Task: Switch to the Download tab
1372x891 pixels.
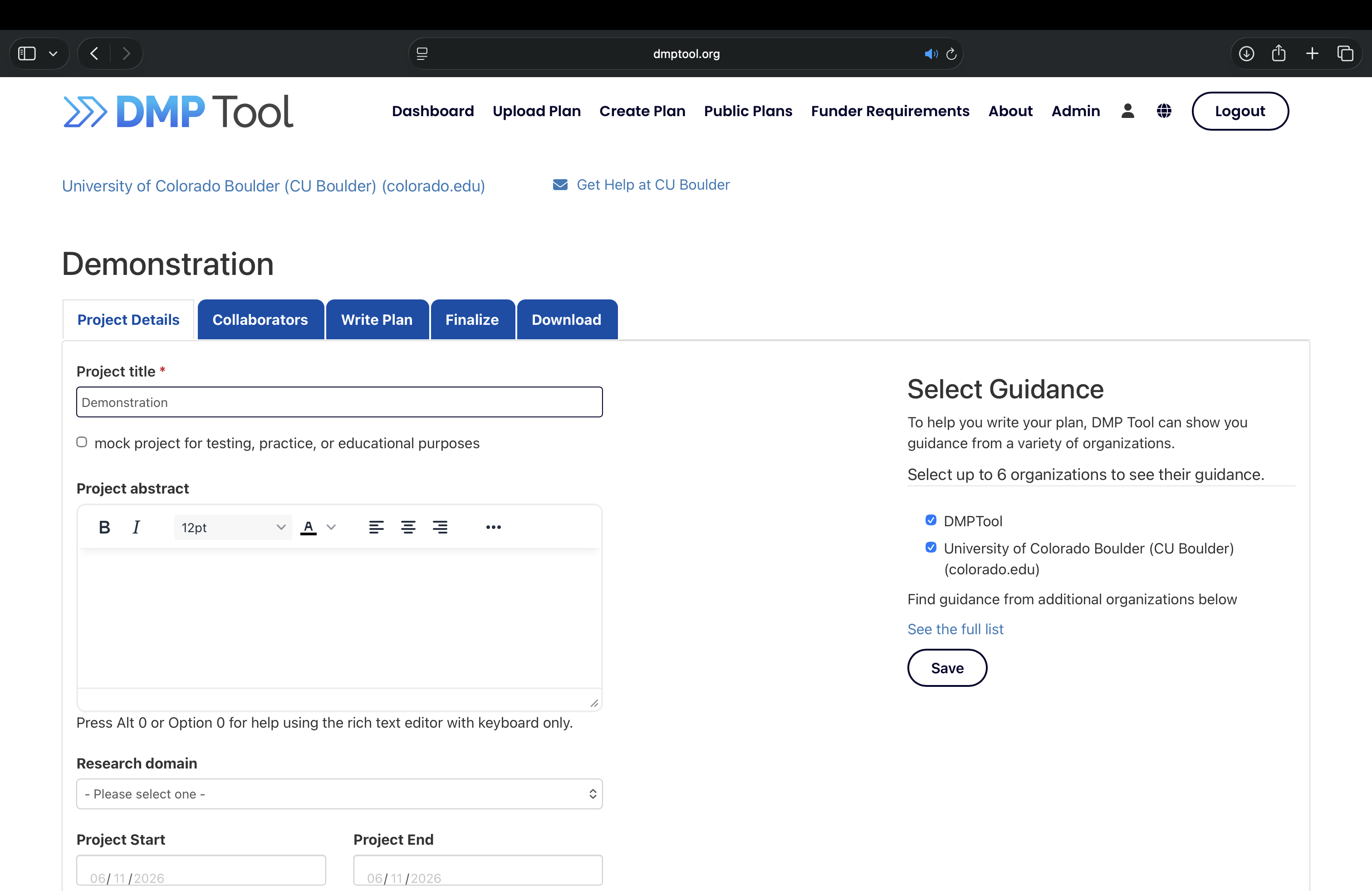Action: [x=567, y=319]
